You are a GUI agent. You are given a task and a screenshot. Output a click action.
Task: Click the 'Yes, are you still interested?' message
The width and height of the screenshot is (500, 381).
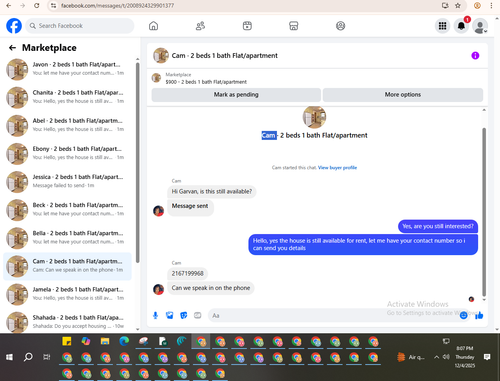[x=438, y=226]
